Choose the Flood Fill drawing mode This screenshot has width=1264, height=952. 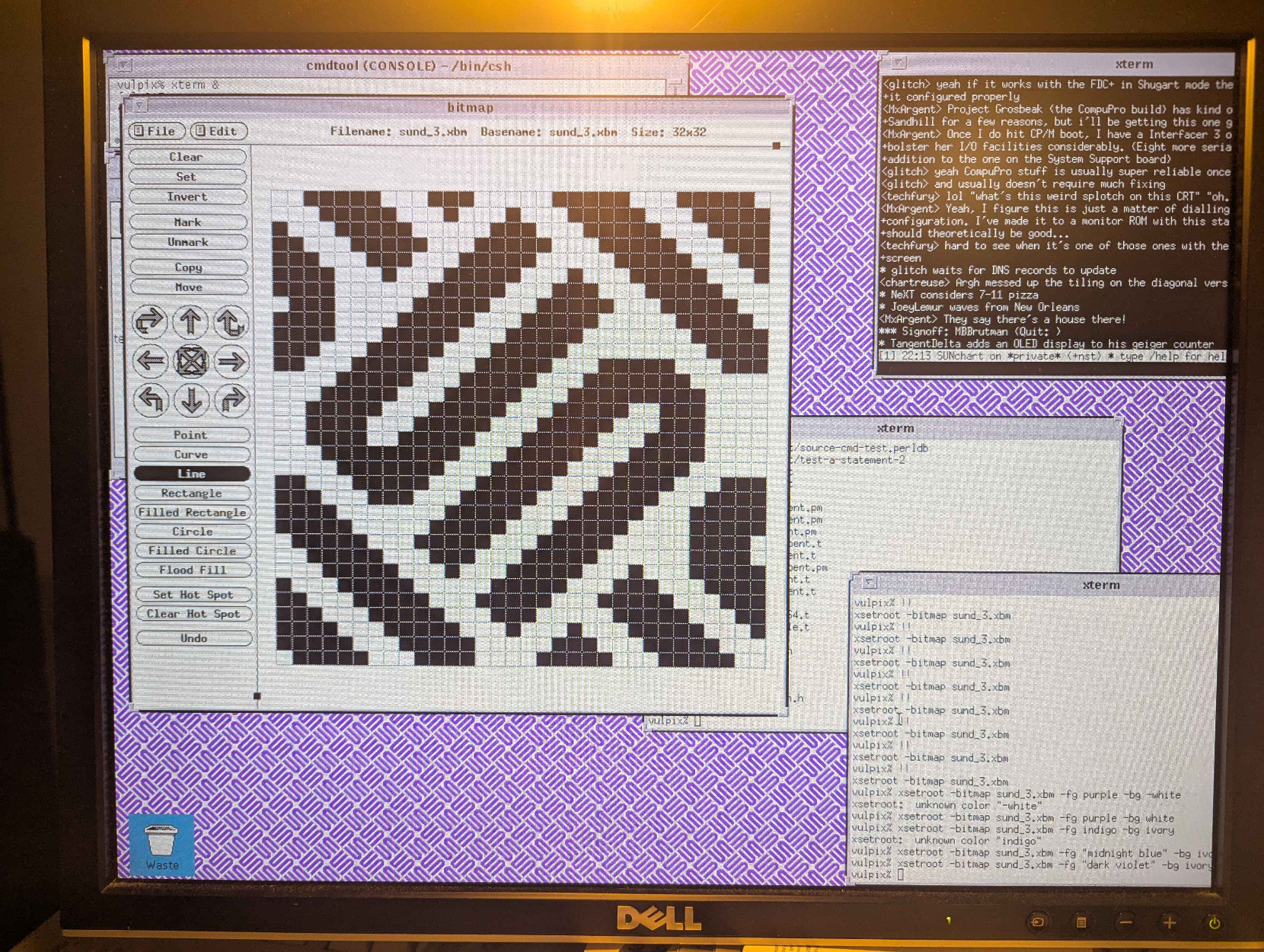(192, 570)
